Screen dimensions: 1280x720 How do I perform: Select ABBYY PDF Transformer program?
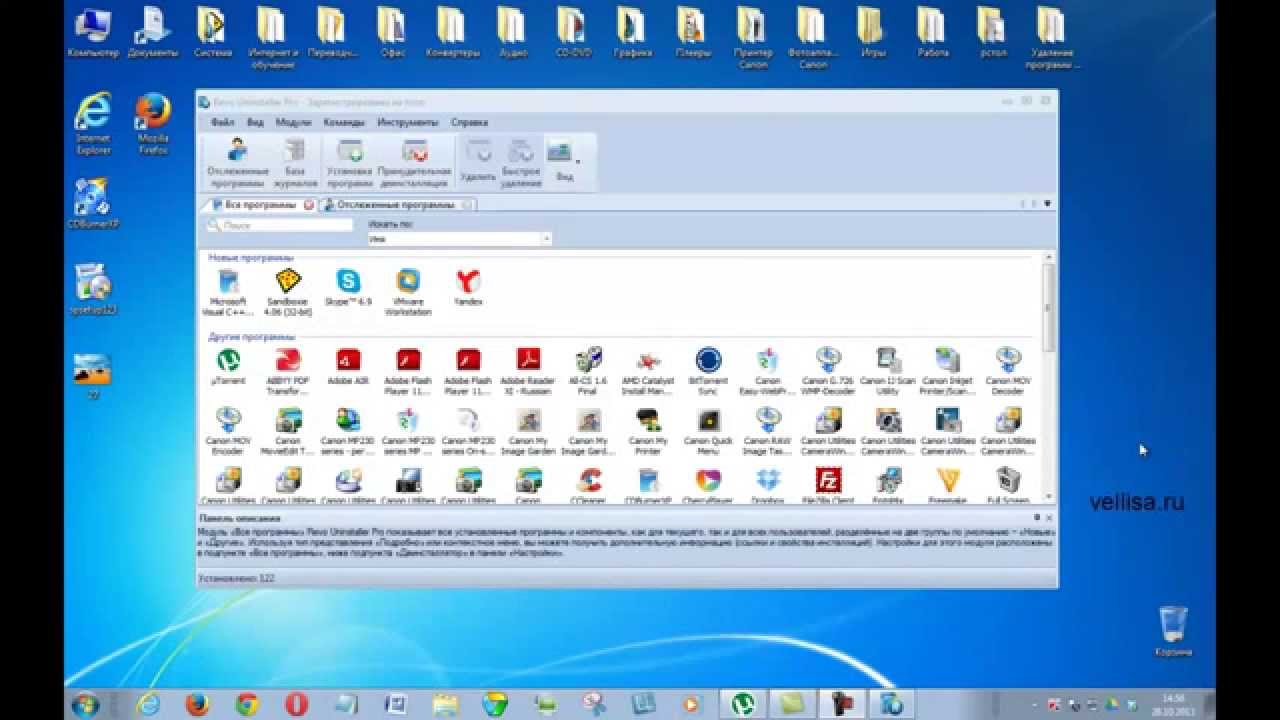(288, 372)
